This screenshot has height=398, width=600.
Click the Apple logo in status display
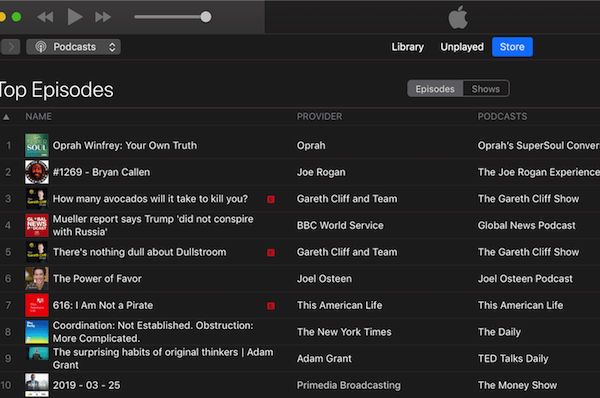tap(458, 17)
